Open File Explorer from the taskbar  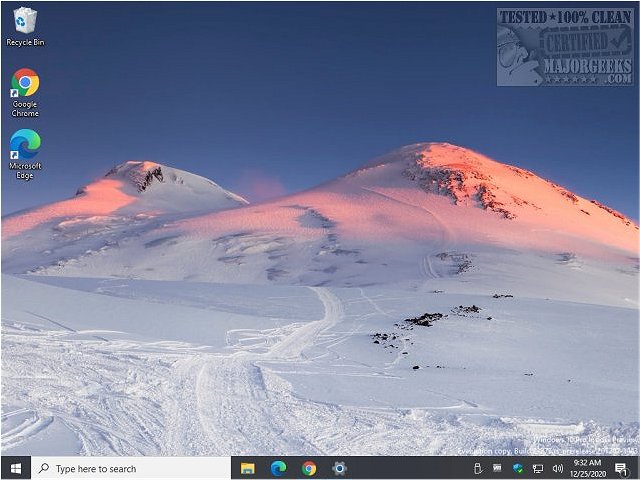247,468
